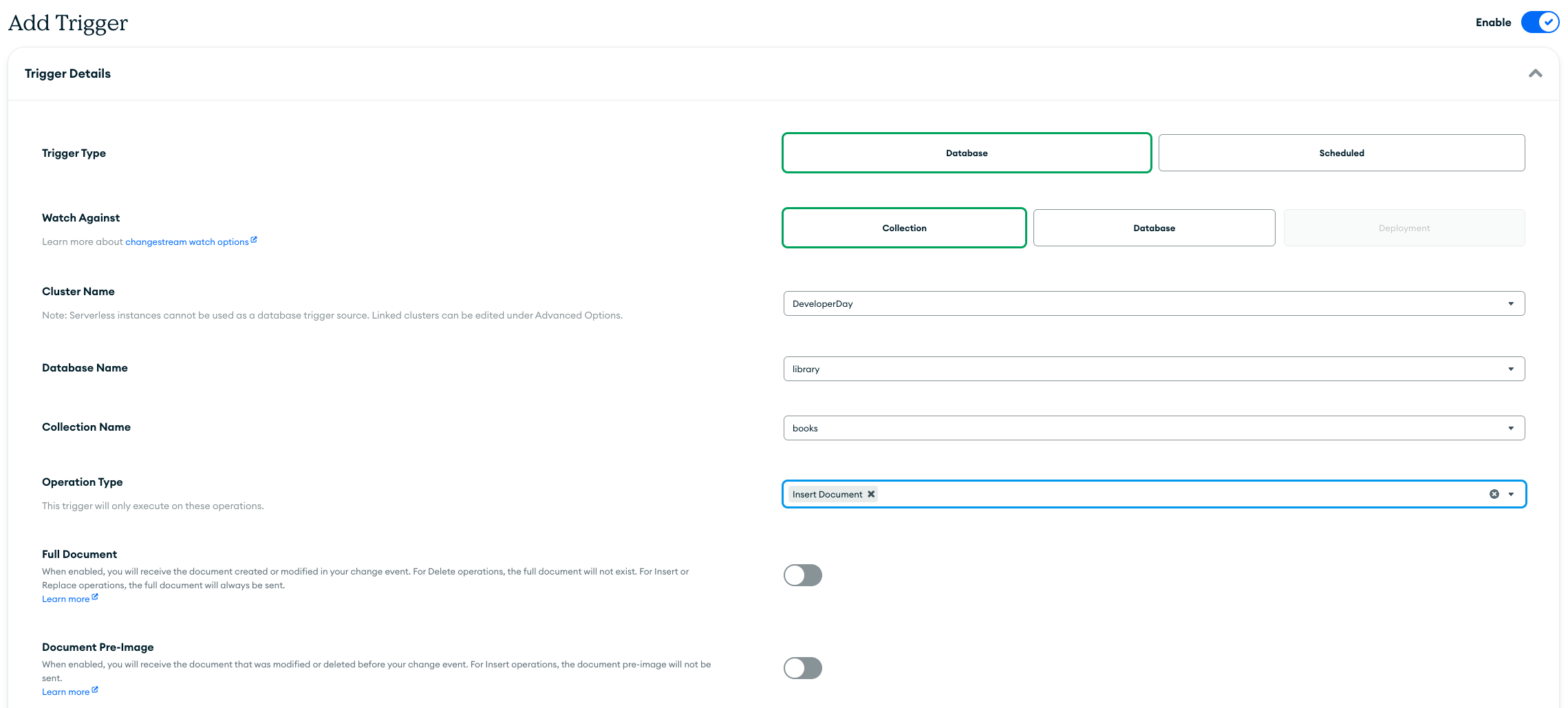
Task: Turn on Document Pre-Image toggle
Action: (x=802, y=668)
